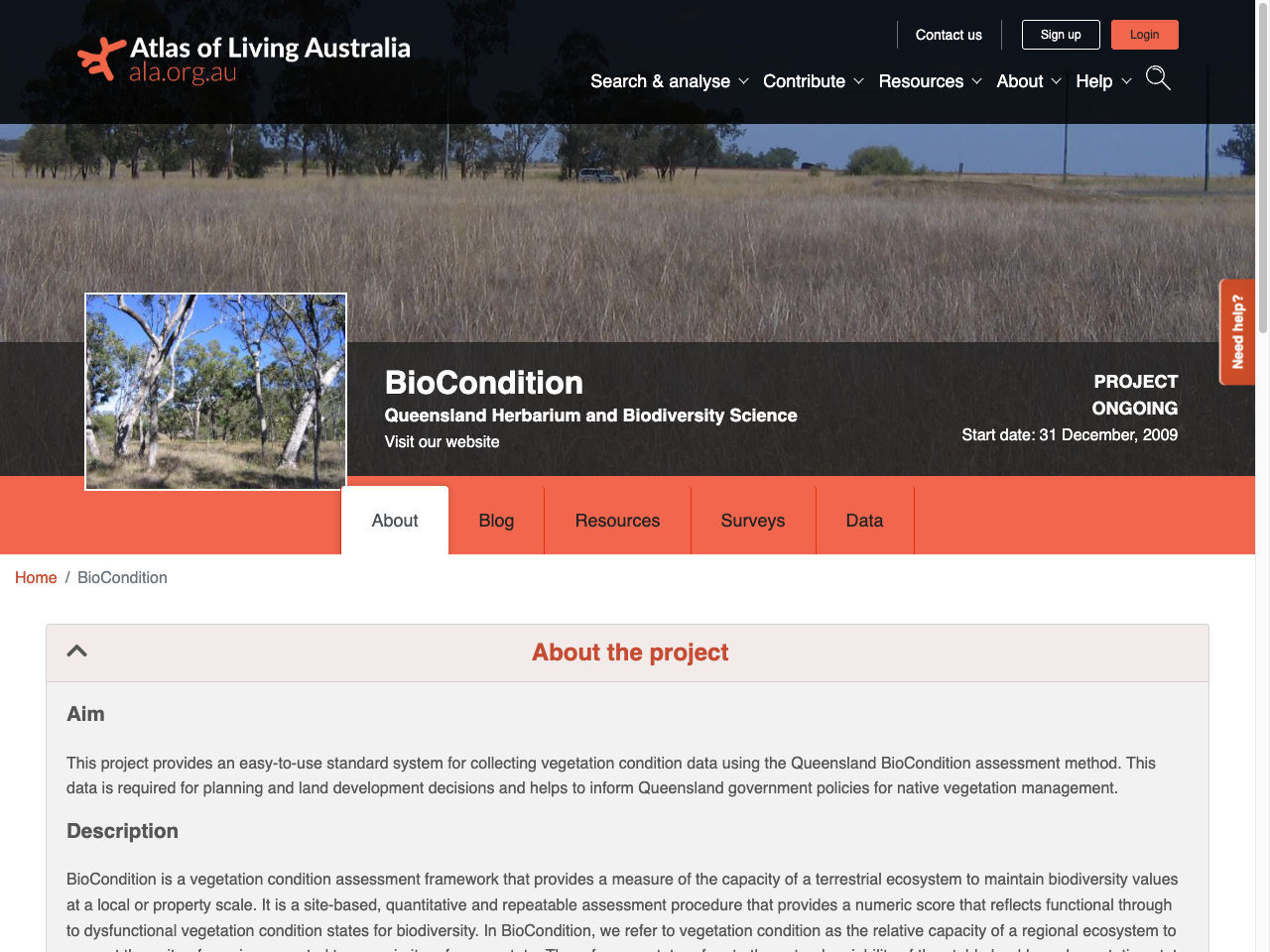This screenshot has height=952, width=1270.
Task: Open the Need help? side tab
Action: click(1236, 331)
